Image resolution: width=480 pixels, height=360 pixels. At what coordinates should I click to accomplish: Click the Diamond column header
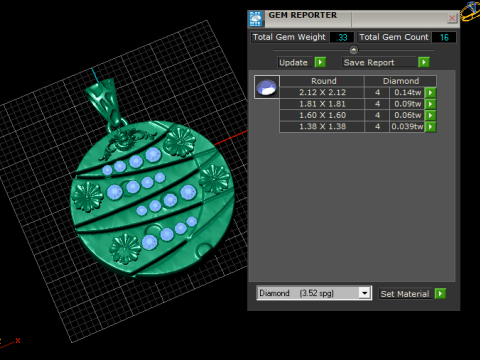coord(400,81)
